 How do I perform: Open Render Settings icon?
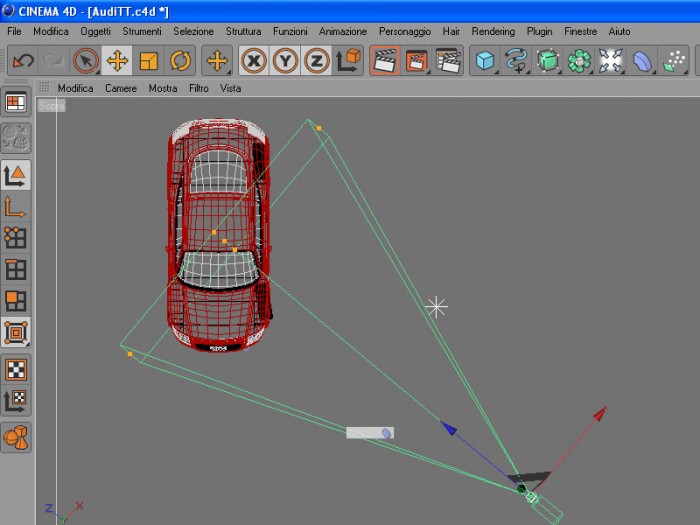pyautogui.click(x=448, y=60)
